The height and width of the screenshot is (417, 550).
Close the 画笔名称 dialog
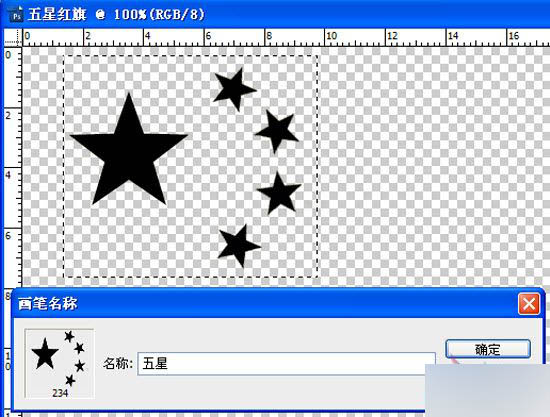coord(529,303)
